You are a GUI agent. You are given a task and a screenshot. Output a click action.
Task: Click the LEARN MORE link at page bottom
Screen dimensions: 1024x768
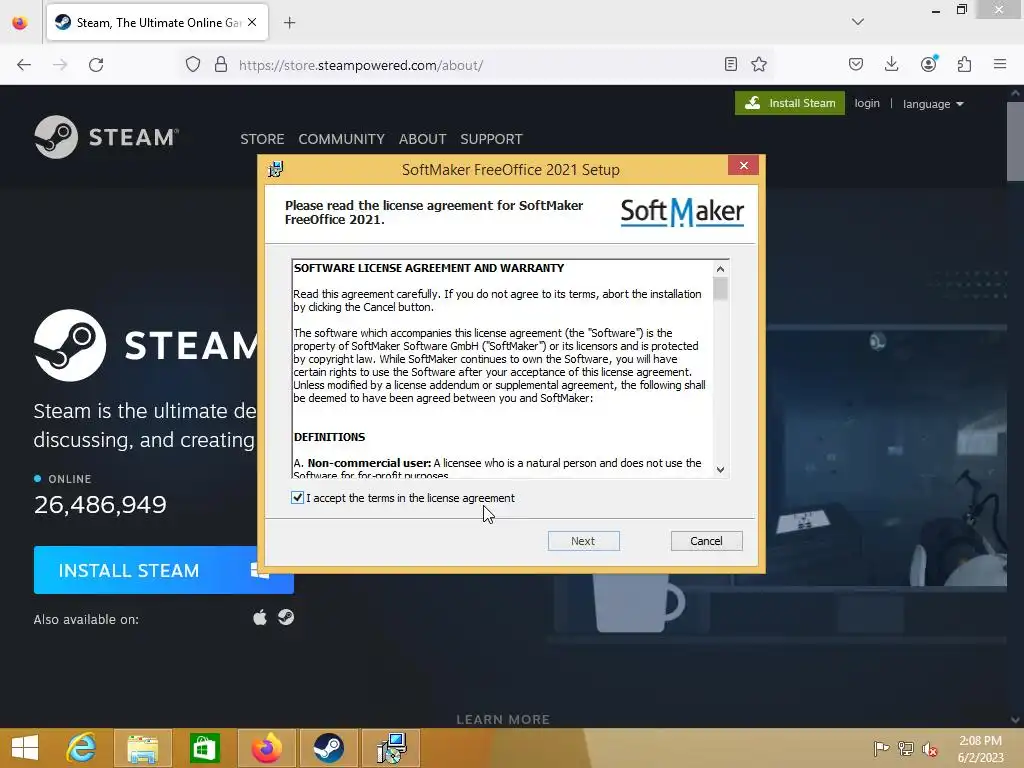coord(503,719)
